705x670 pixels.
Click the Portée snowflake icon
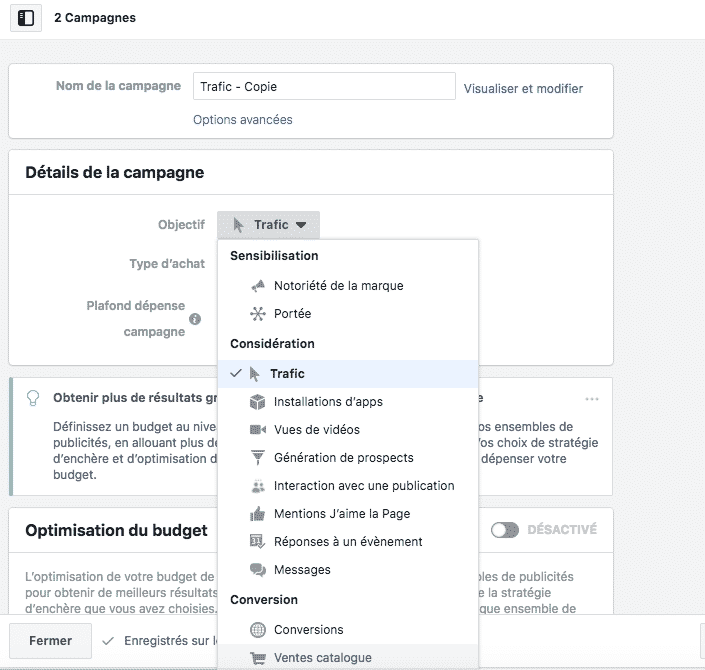click(x=258, y=314)
